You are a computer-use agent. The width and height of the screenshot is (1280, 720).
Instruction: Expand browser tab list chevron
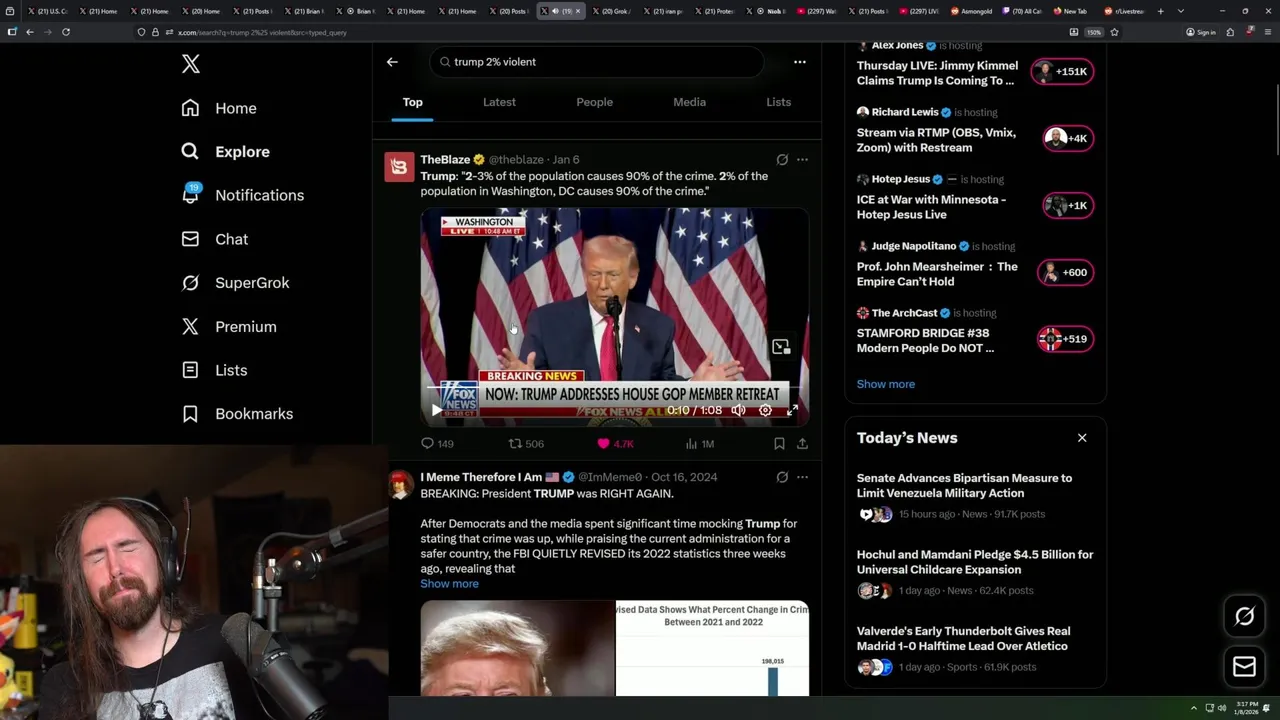pyautogui.click(x=1181, y=11)
